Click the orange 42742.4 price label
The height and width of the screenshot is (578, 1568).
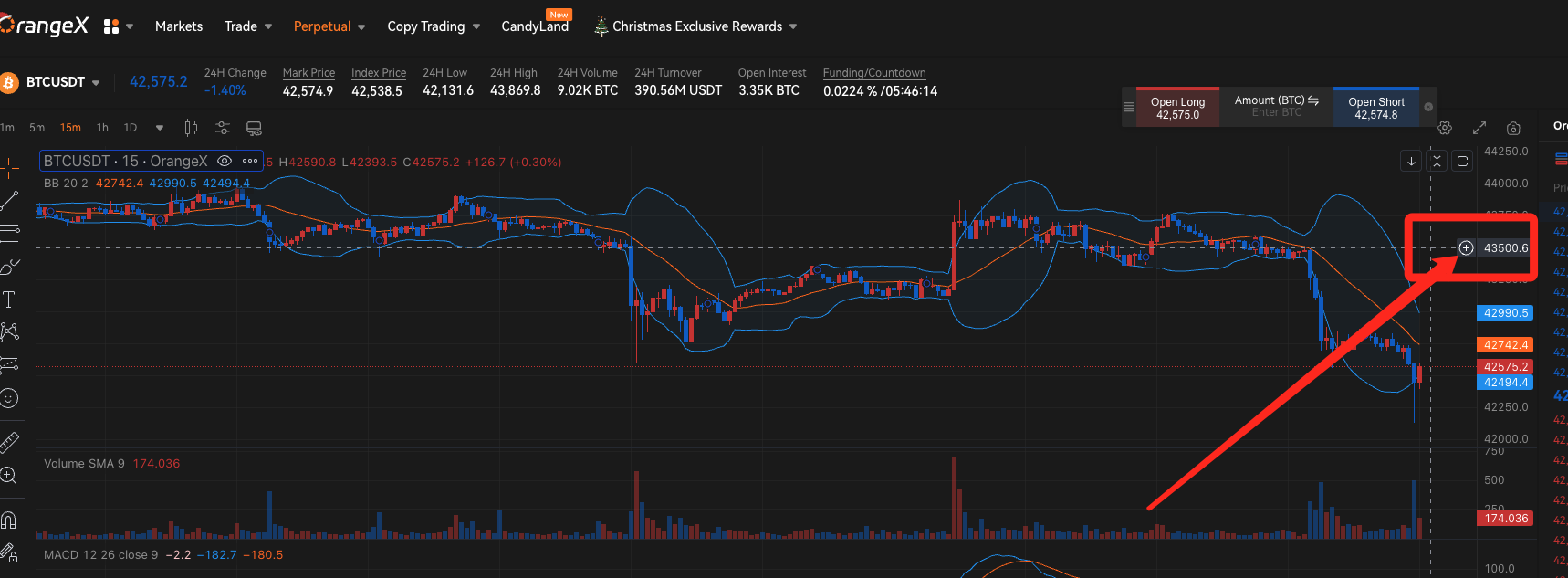click(x=1505, y=344)
